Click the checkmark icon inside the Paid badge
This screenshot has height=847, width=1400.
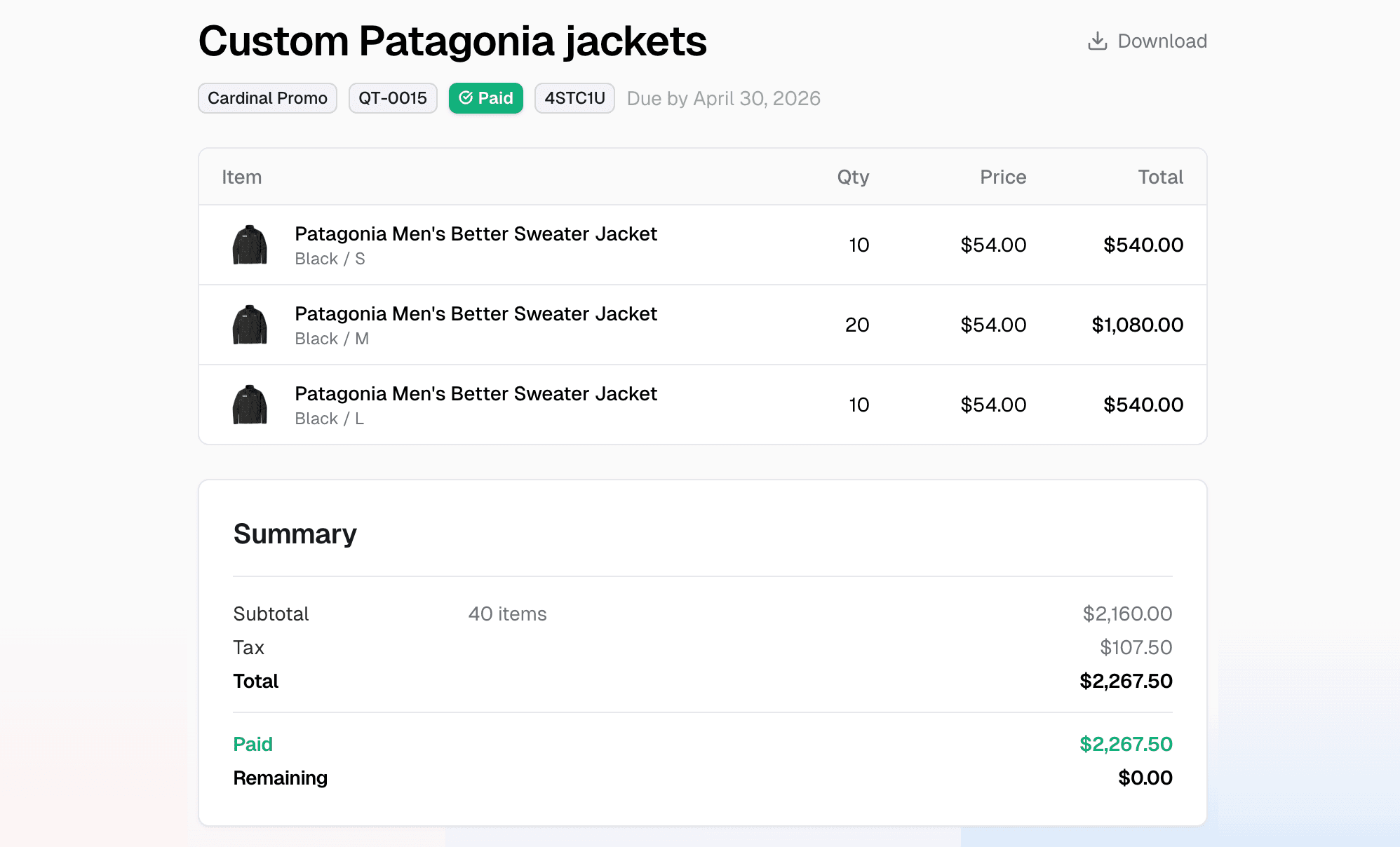[x=466, y=98]
